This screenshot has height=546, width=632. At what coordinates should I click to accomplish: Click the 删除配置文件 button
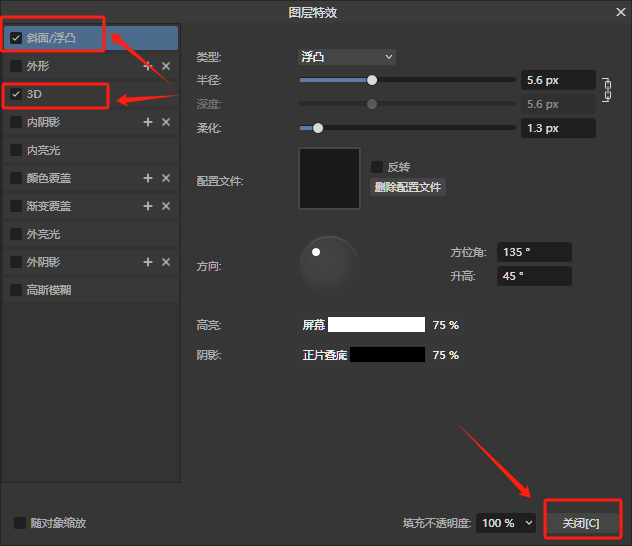coord(407,187)
